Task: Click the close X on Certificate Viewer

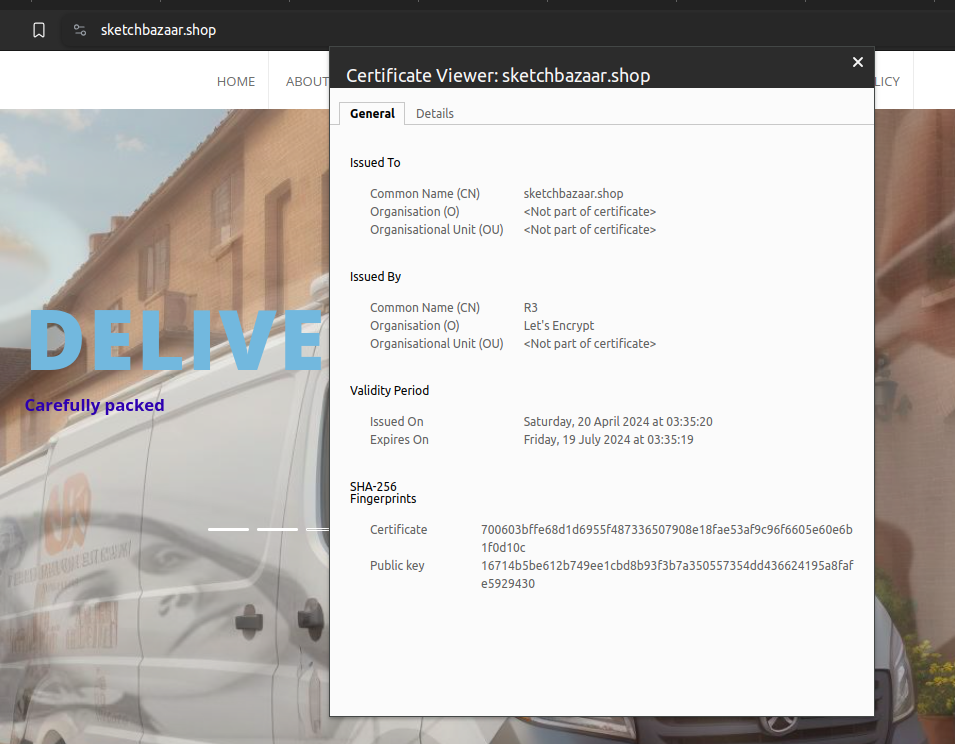Action: point(857,62)
